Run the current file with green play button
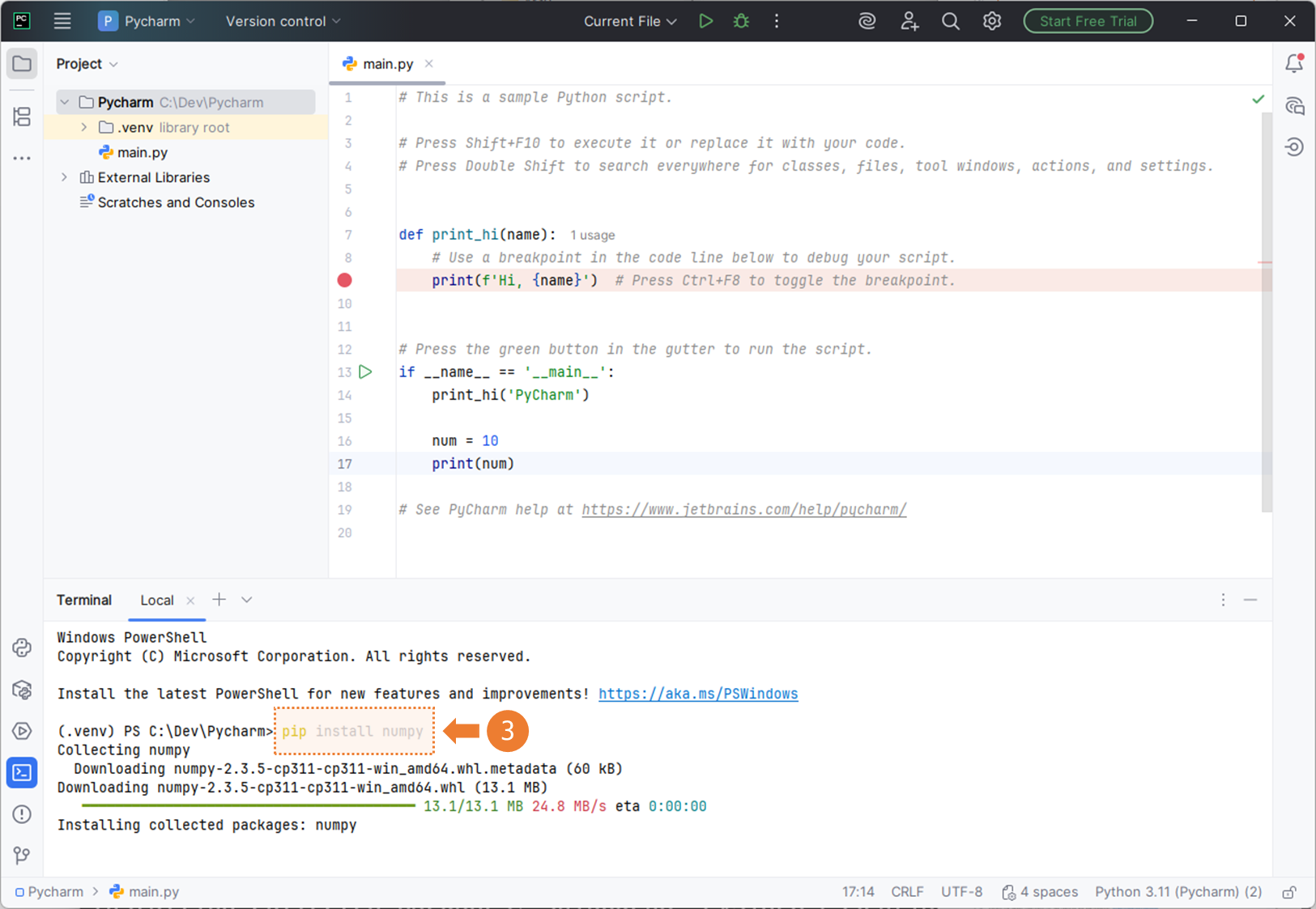 tap(705, 21)
